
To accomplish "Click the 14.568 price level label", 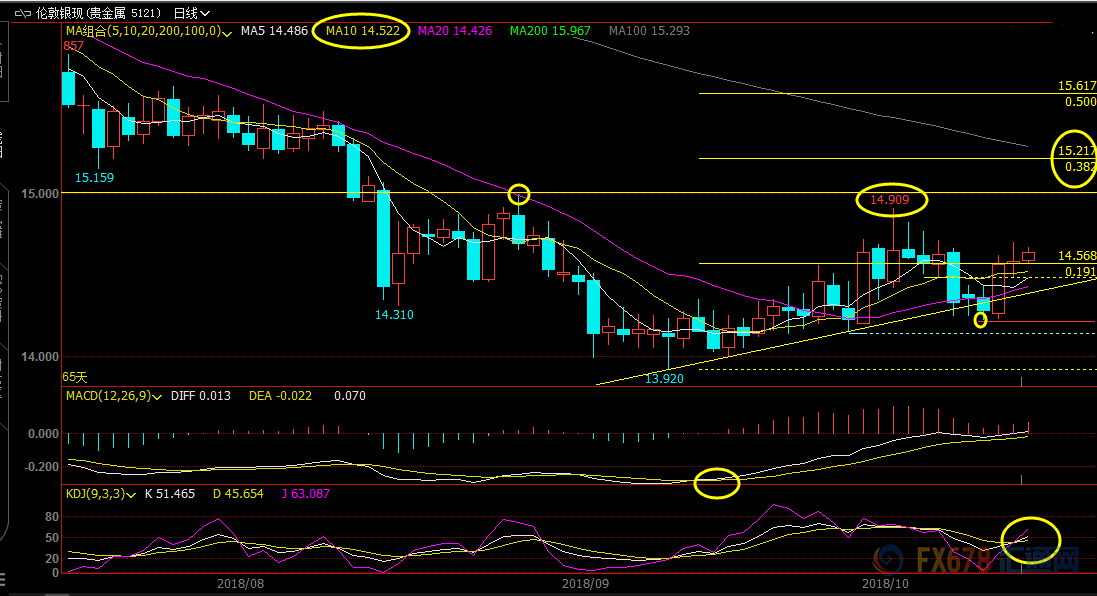I will coord(1077,256).
